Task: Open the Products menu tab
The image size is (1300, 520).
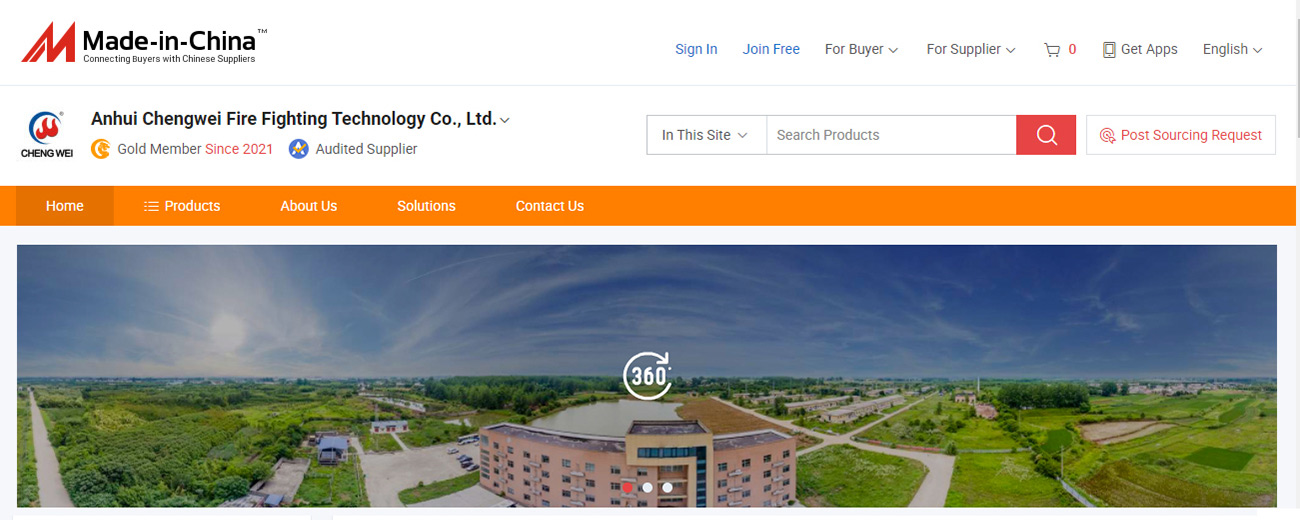Action: [182, 206]
